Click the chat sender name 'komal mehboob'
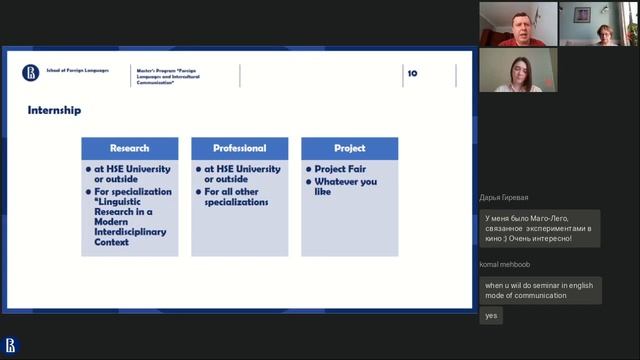Screen dimensions: 640x360 [505, 264]
